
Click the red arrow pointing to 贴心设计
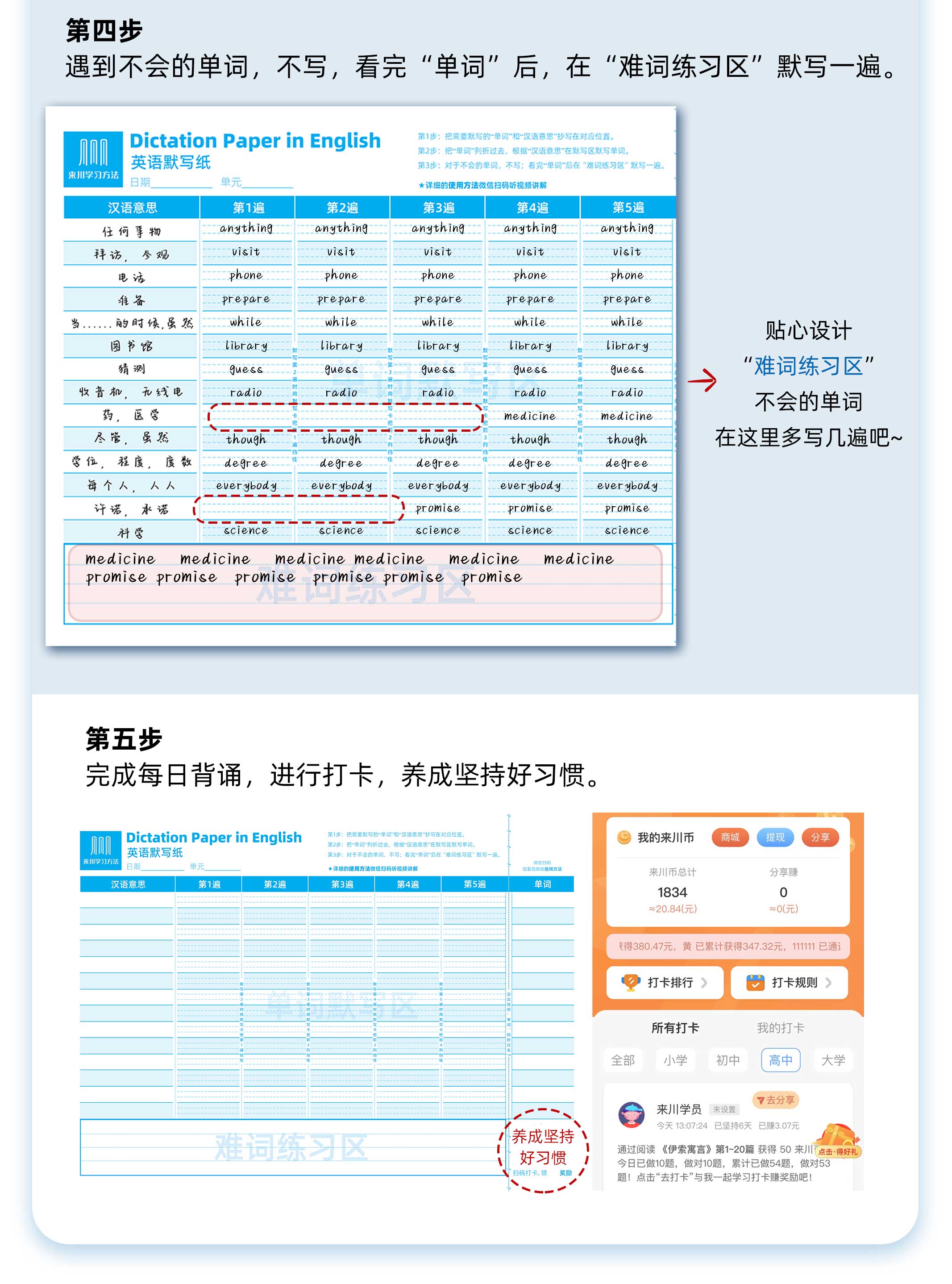coord(703,380)
